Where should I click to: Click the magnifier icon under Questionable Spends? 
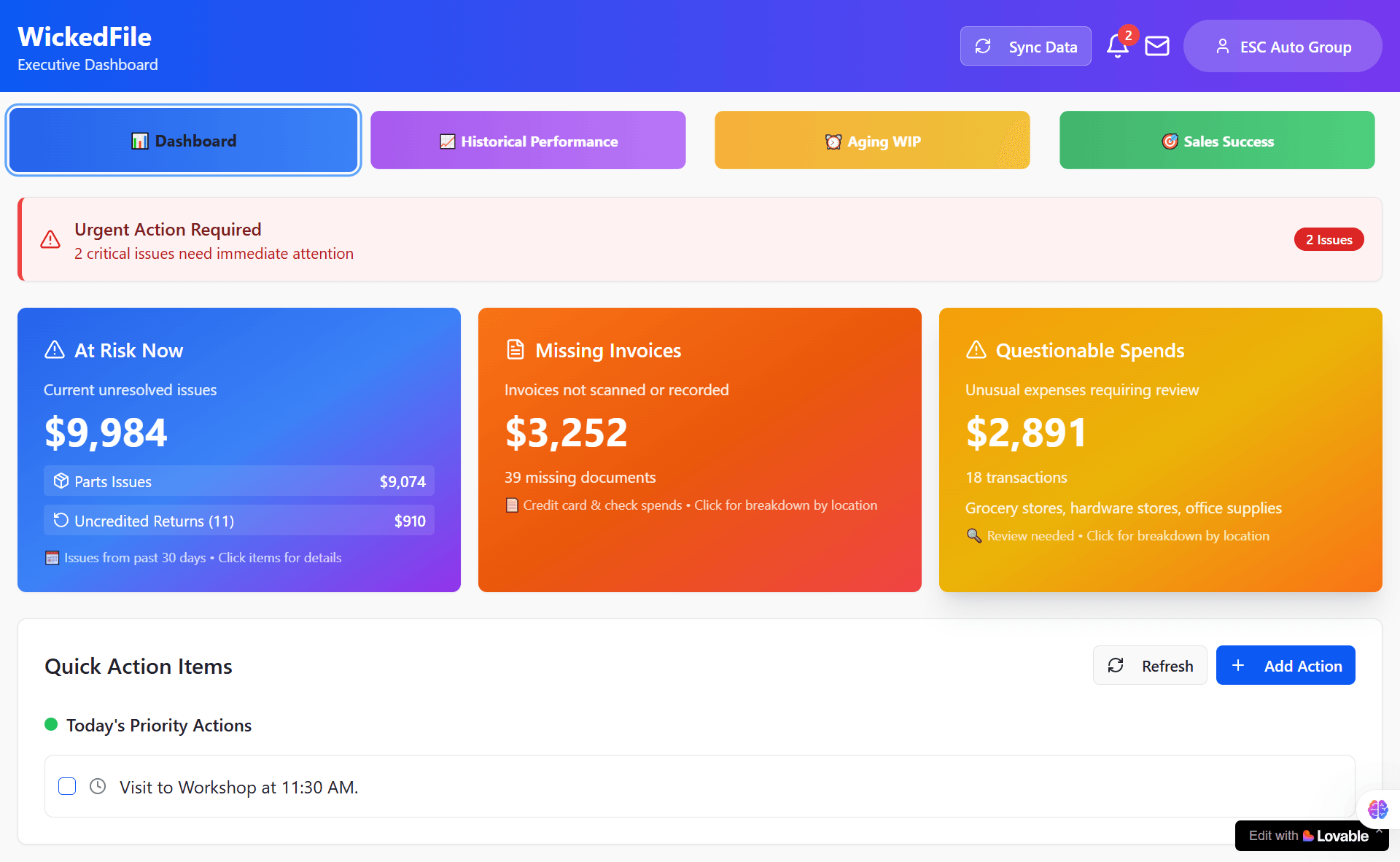pos(974,536)
